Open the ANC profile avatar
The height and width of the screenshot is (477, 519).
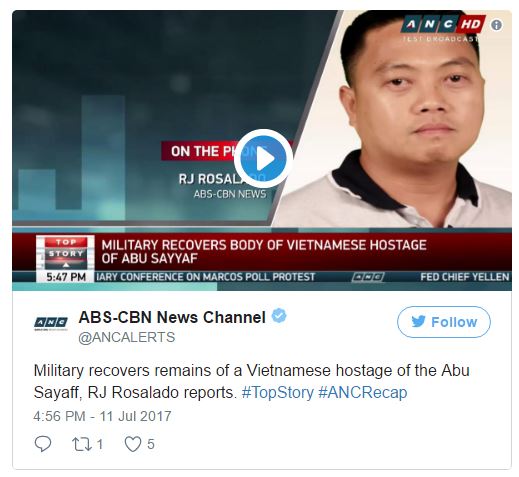tap(51, 323)
